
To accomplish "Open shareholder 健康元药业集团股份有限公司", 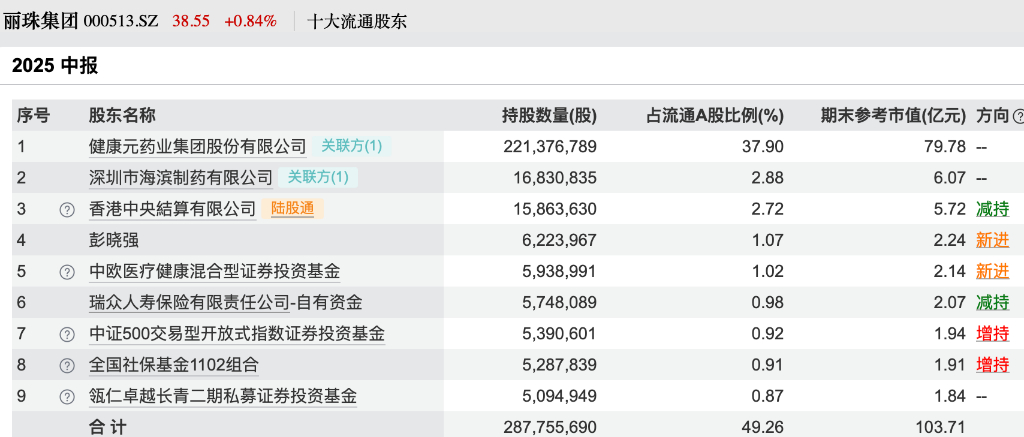I will [x=197, y=147].
